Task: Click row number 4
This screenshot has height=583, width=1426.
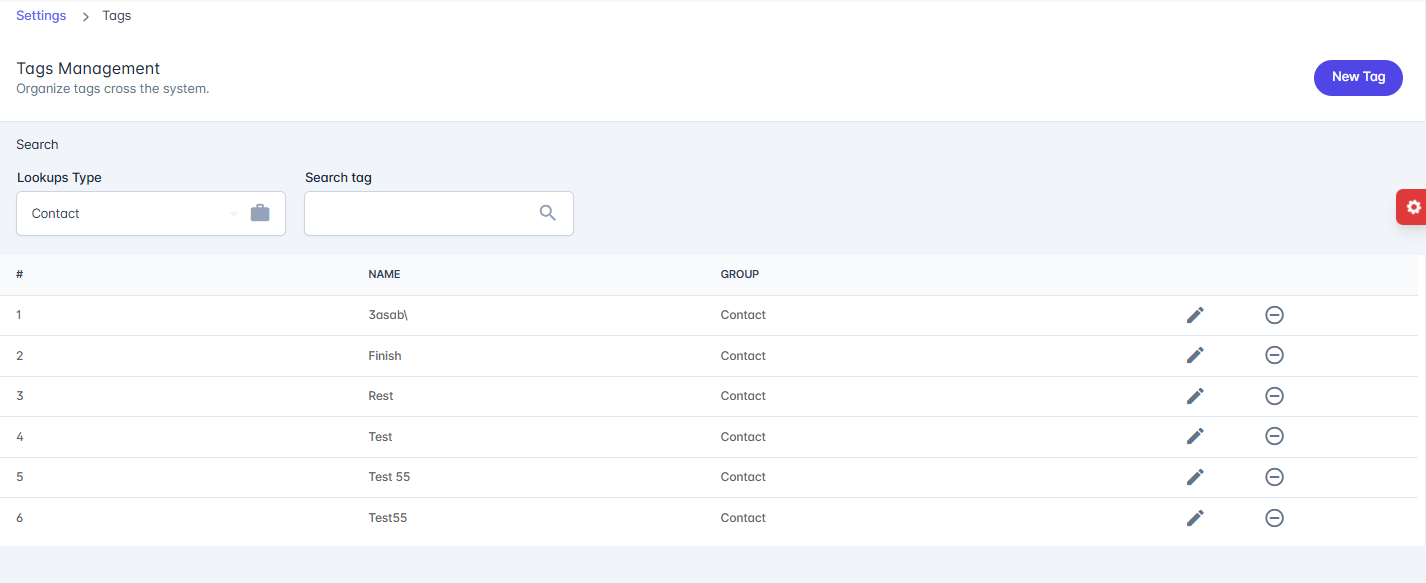Action: click(20, 437)
